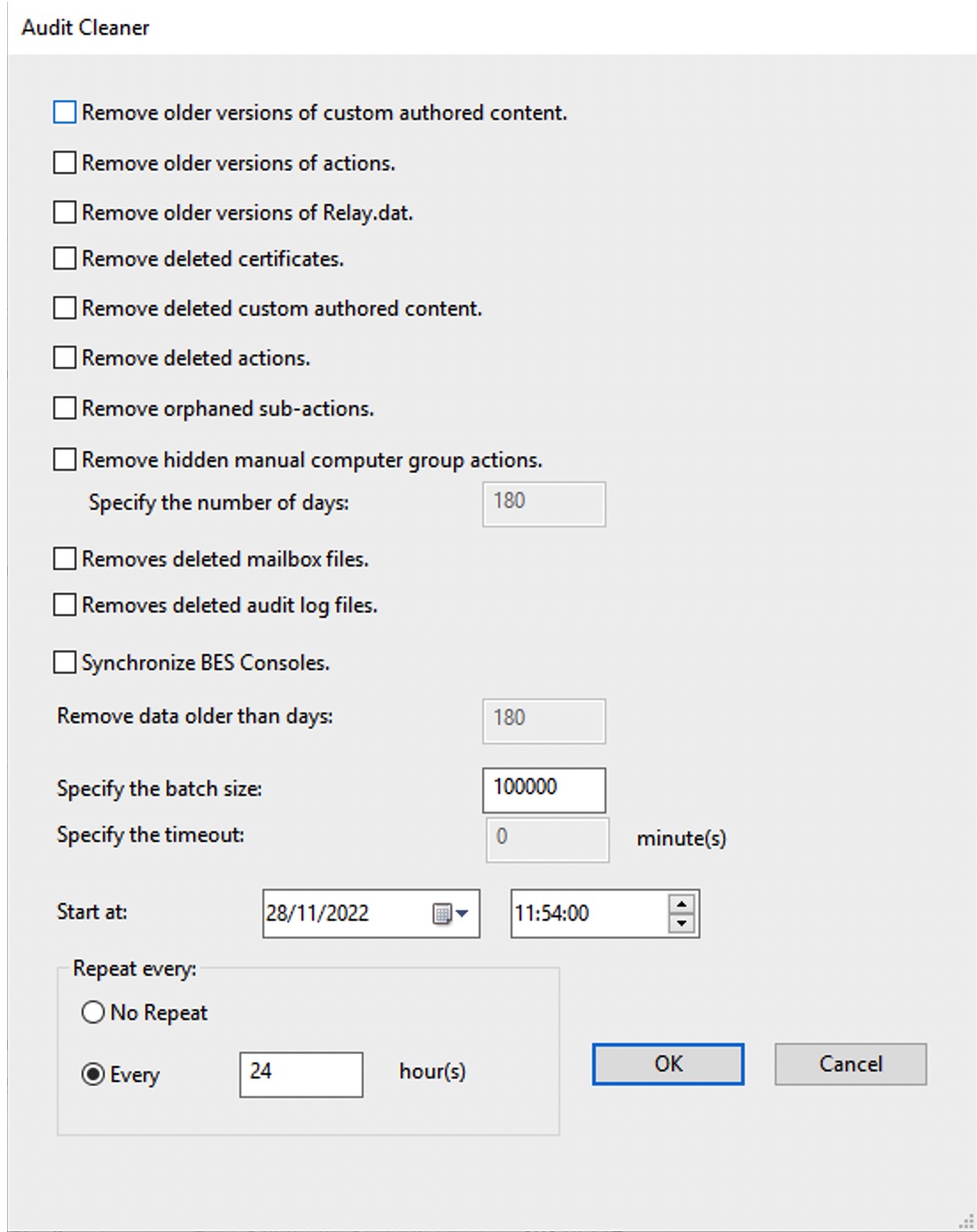The image size is (977, 1232).
Task: Click the Audit Cleaner title text
Action: point(86,27)
